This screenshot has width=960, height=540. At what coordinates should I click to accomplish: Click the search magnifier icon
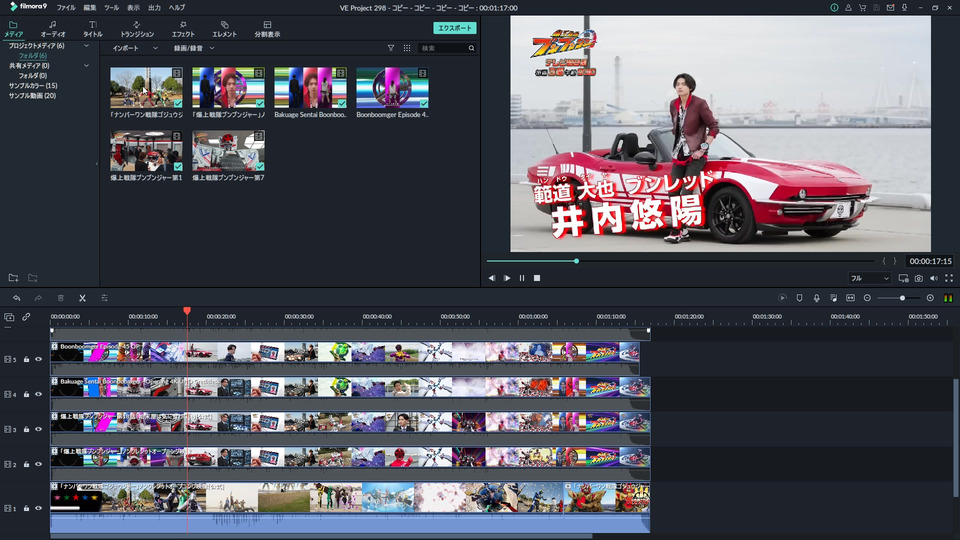click(x=471, y=48)
